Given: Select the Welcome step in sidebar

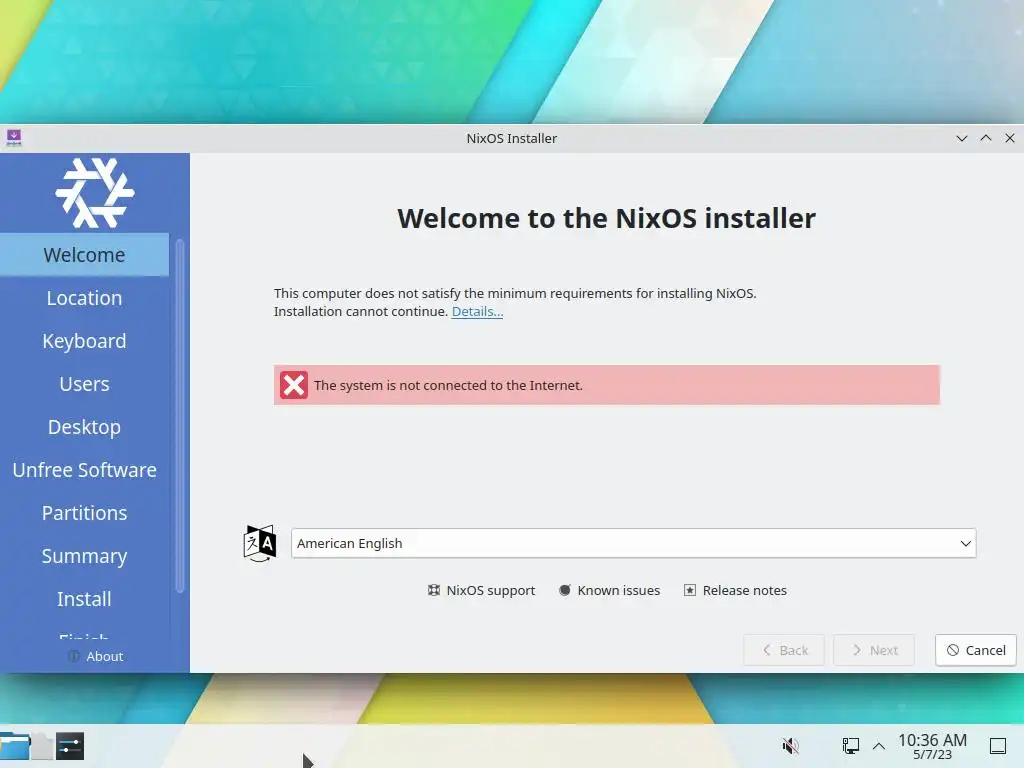Looking at the screenshot, I should coord(84,255).
